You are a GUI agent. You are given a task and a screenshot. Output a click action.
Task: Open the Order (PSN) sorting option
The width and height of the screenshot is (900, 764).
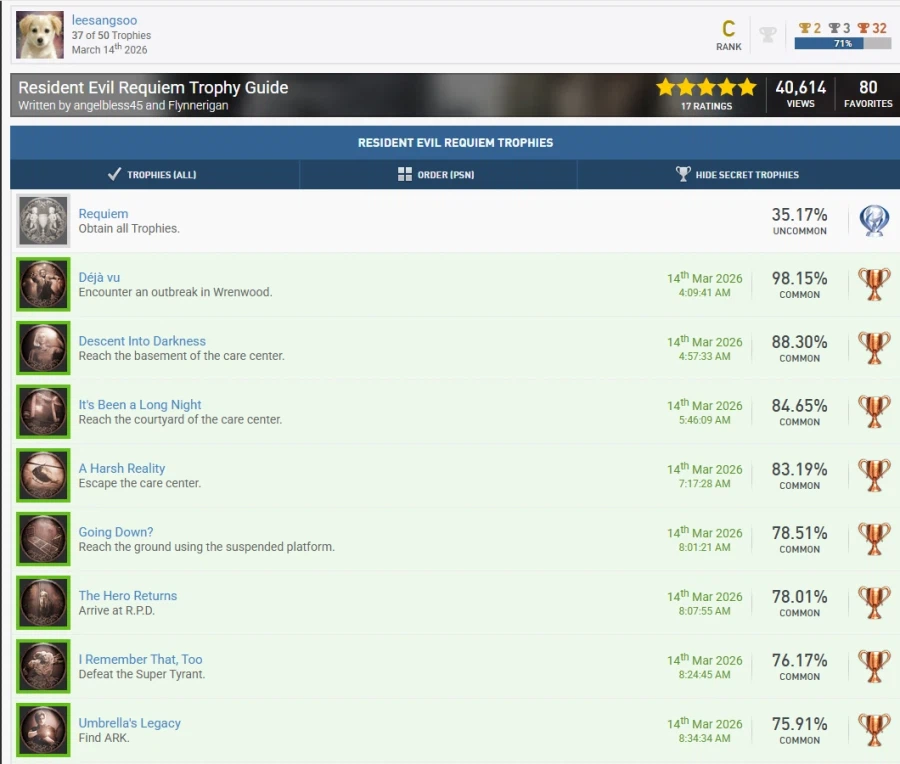[x=439, y=175]
